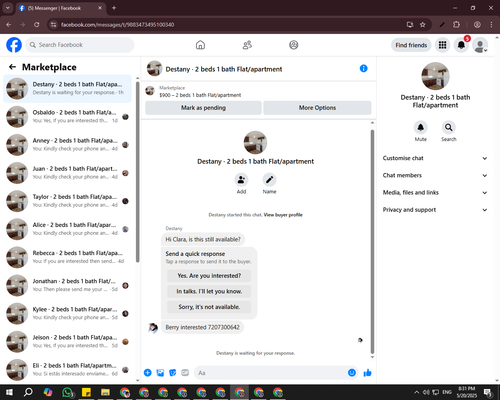The height and width of the screenshot is (400, 500).
Task: Send quick response 'Sorry, it's not available.'
Action: point(209,307)
